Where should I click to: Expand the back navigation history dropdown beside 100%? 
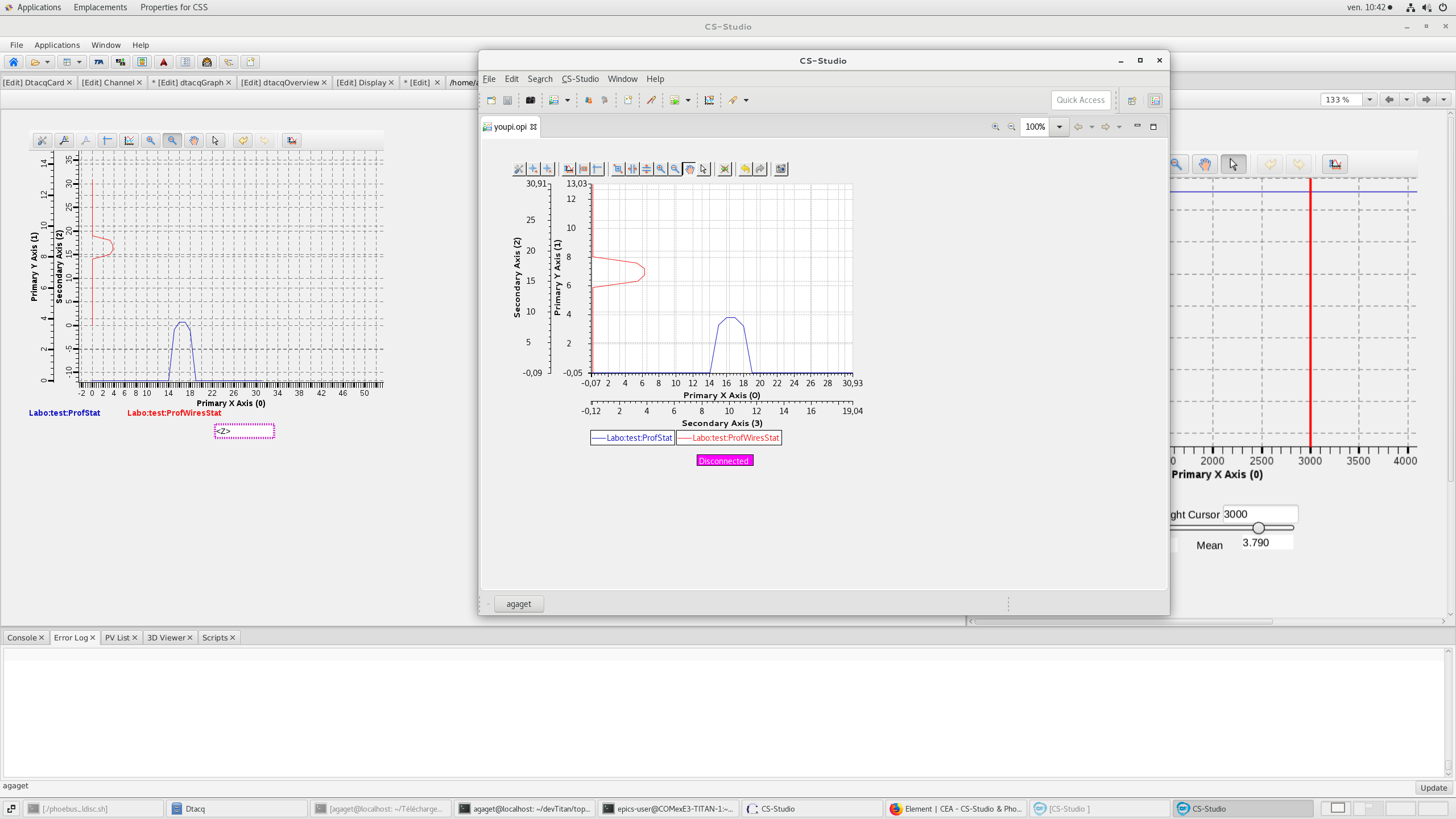click(x=1091, y=127)
